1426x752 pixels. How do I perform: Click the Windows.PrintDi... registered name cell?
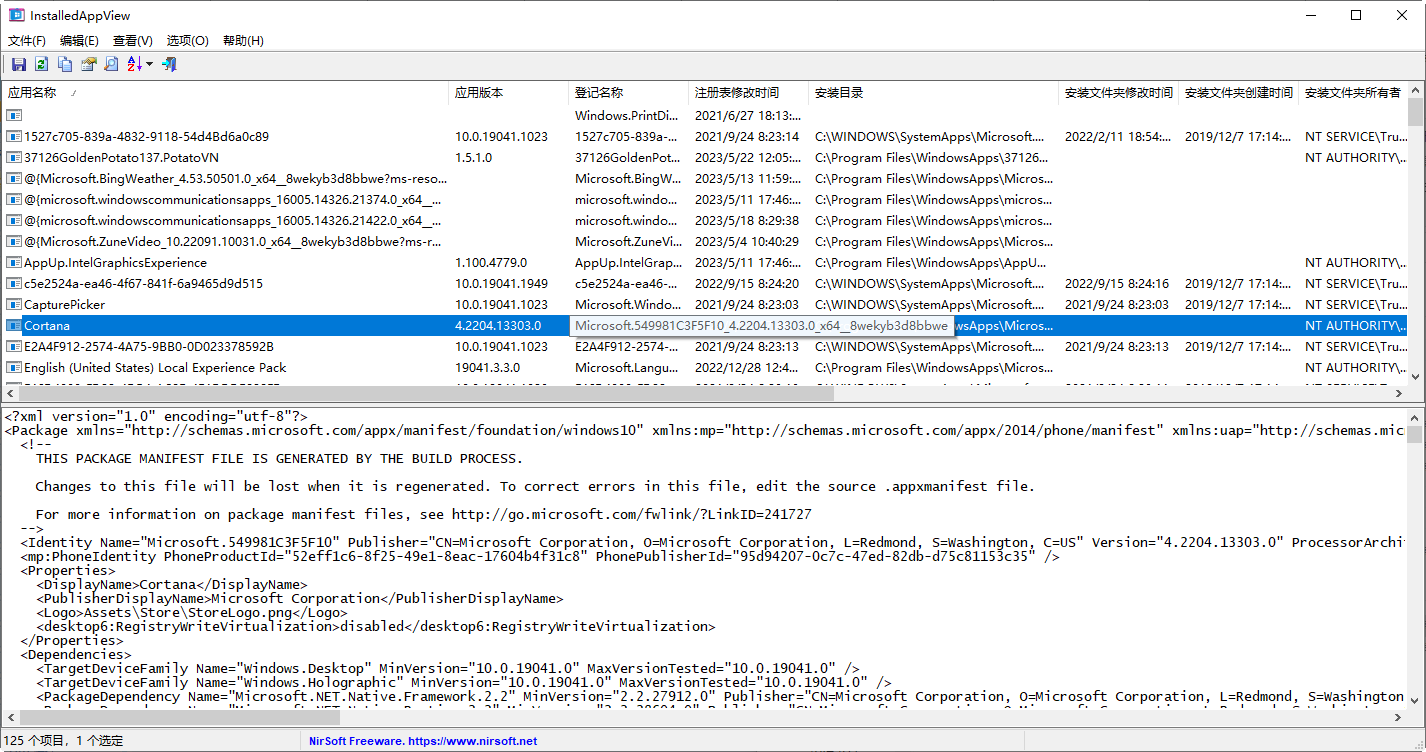click(x=627, y=116)
